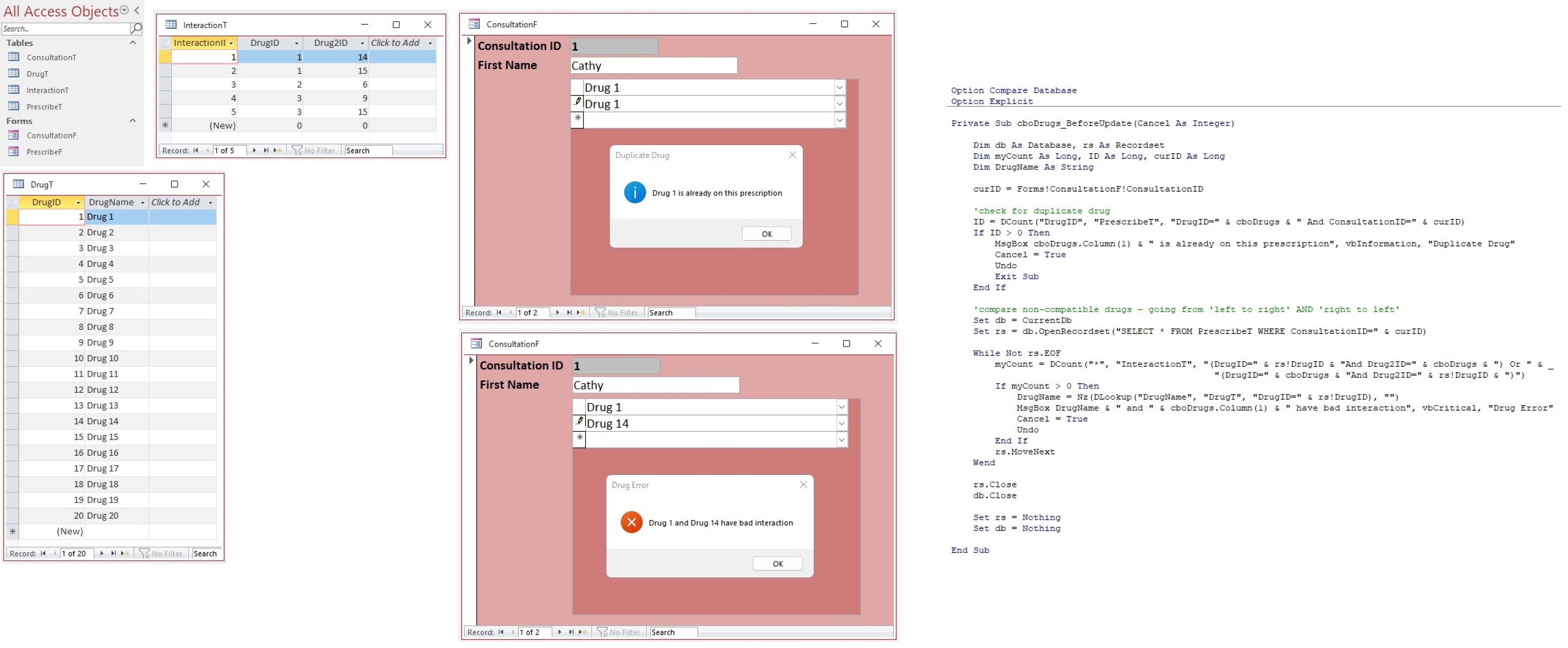Click the DrugT table icon in navigation pane
Screen dimensions: 1568x648
click(x=13, y=74)
